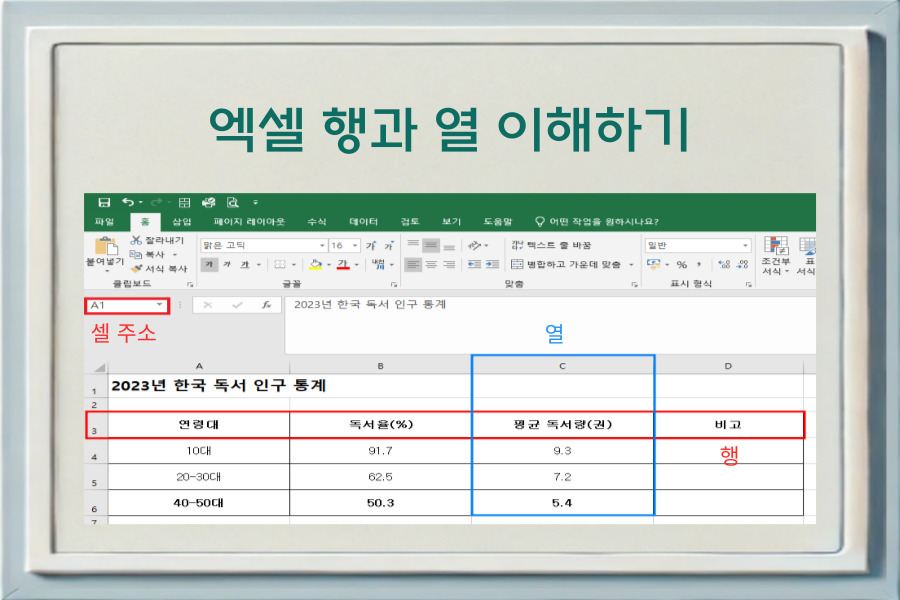Click the fx insert function icon

[266, 305]
